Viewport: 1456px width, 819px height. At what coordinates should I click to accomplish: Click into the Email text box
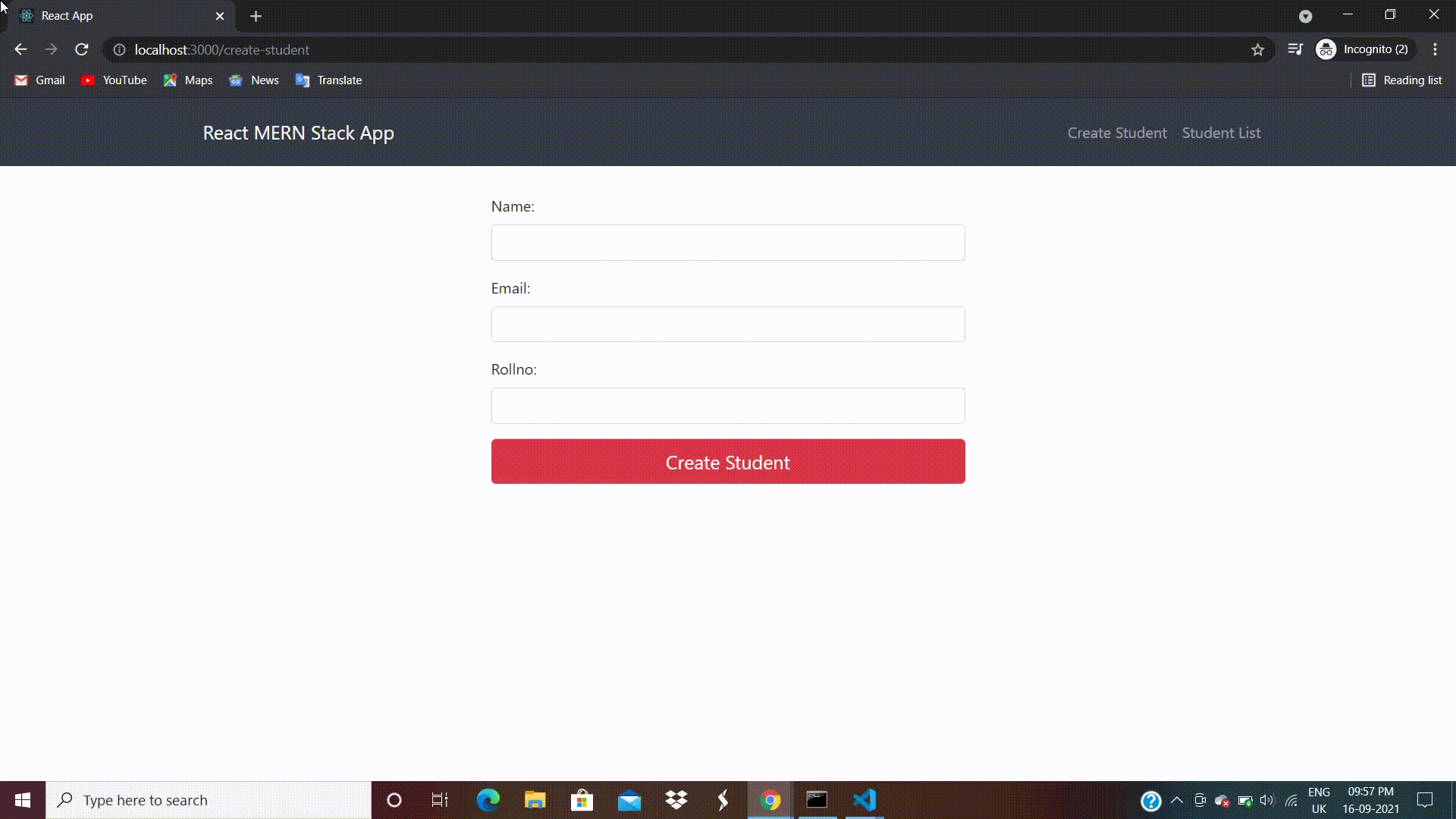(727, 325)
